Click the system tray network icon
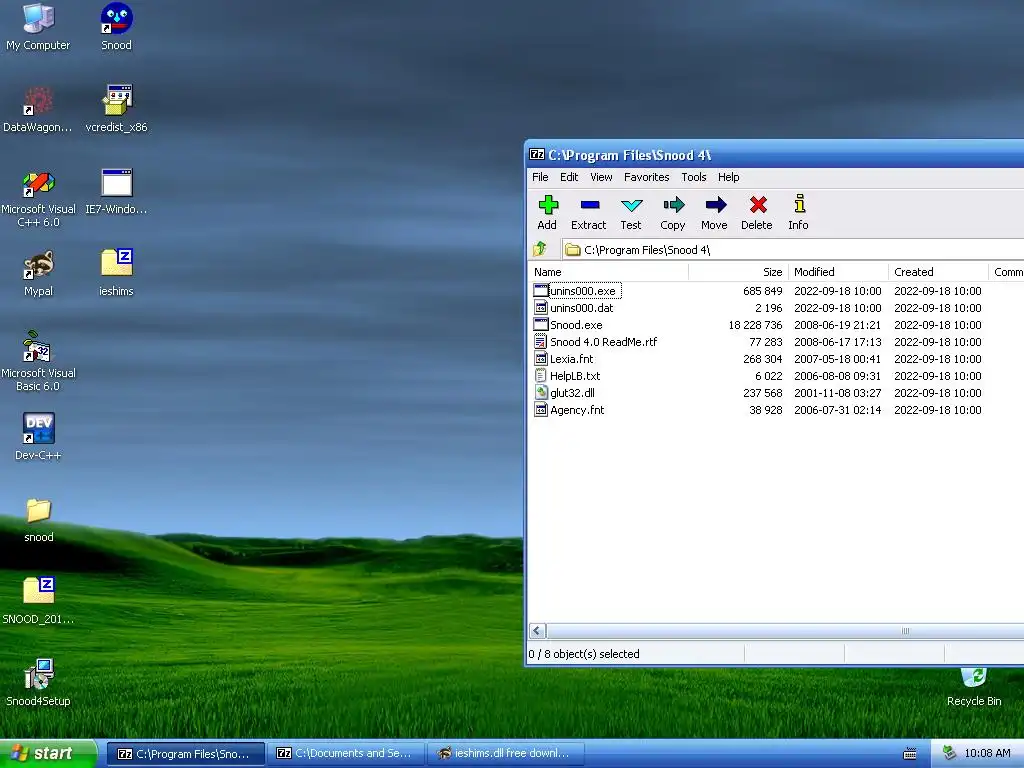Image resolution: width=1024 pixels, height=768 pixels. [949, 753]
